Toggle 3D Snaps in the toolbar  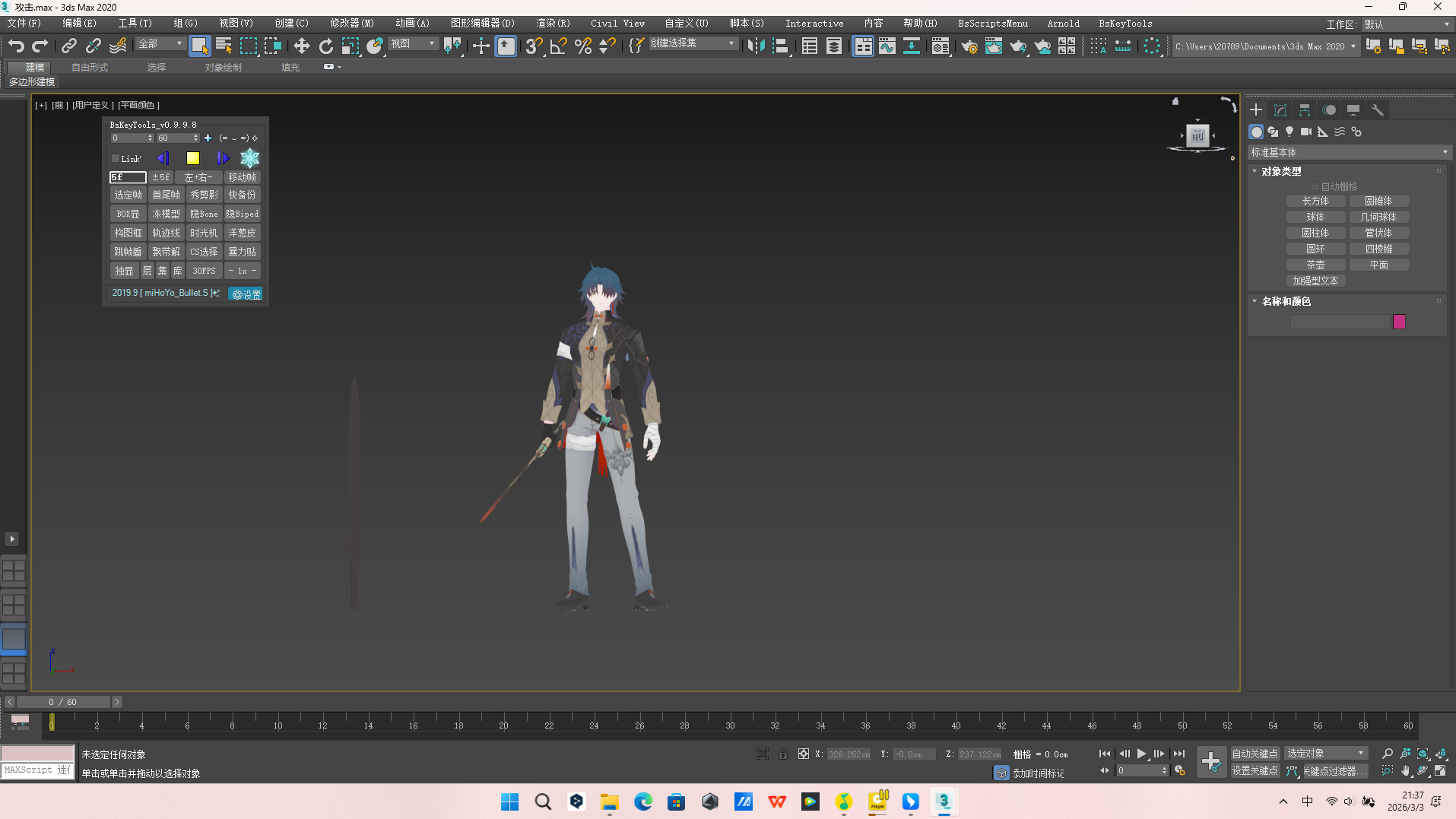coord(534,46)
